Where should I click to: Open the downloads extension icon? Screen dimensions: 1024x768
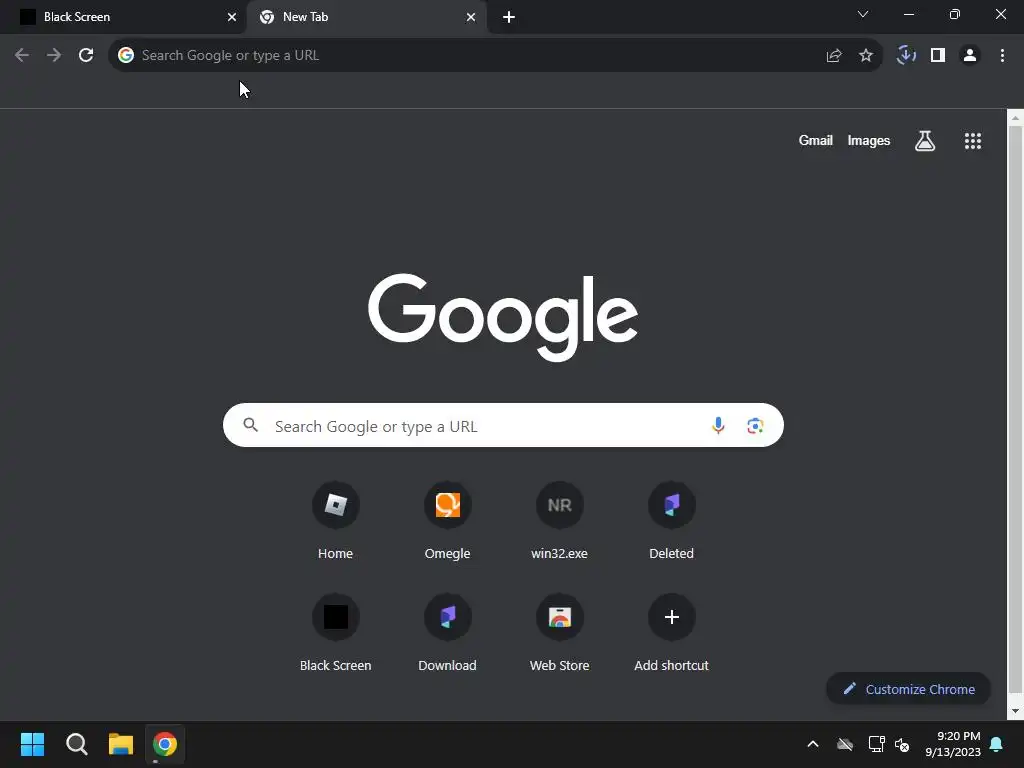[x=906, y=55]
